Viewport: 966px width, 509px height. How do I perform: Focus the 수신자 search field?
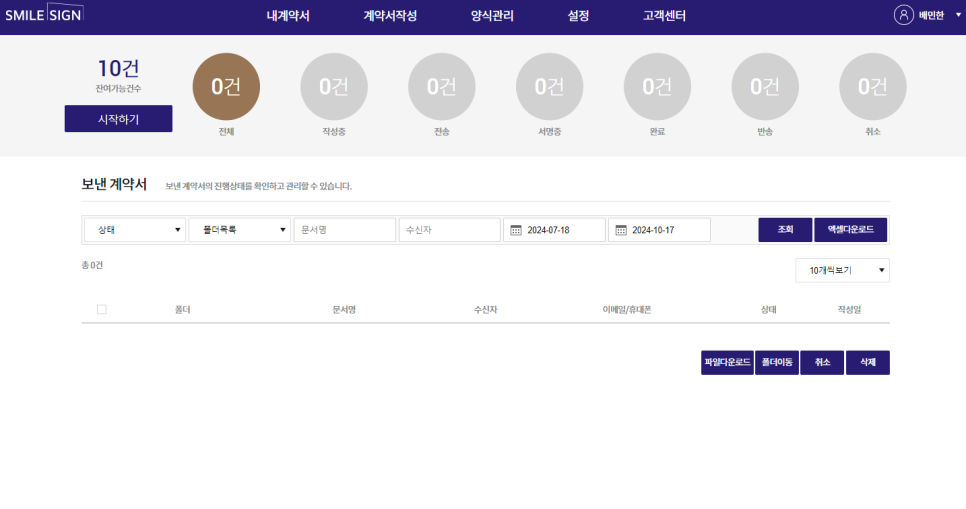[450, 230]
